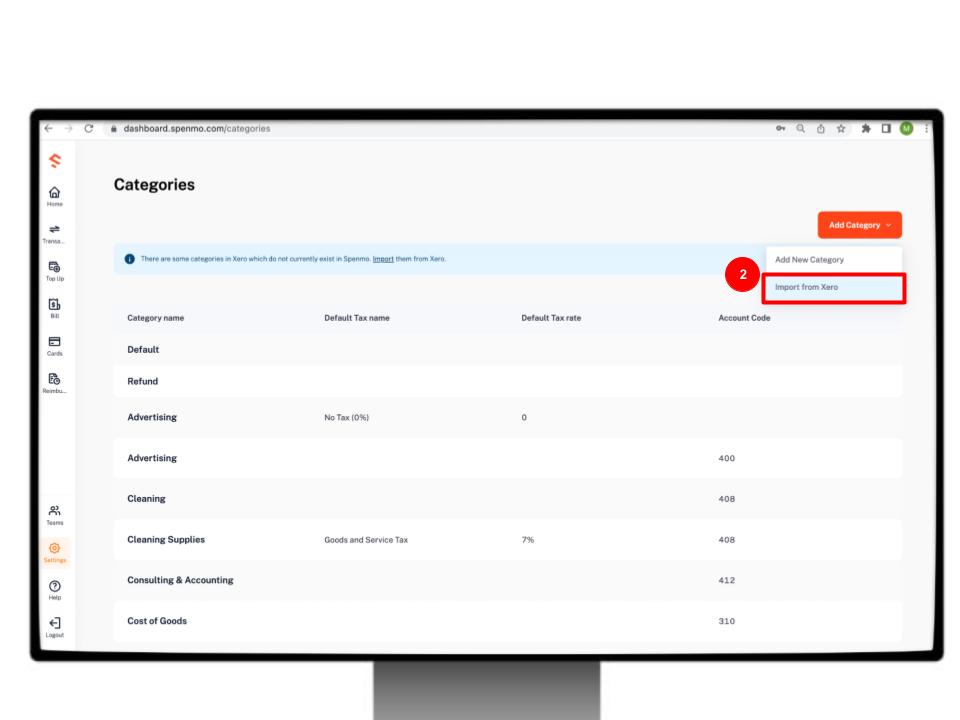Viewport: 960px width, 720px height.
Task: Click the share page icon
Action: (x=821, y=129)
